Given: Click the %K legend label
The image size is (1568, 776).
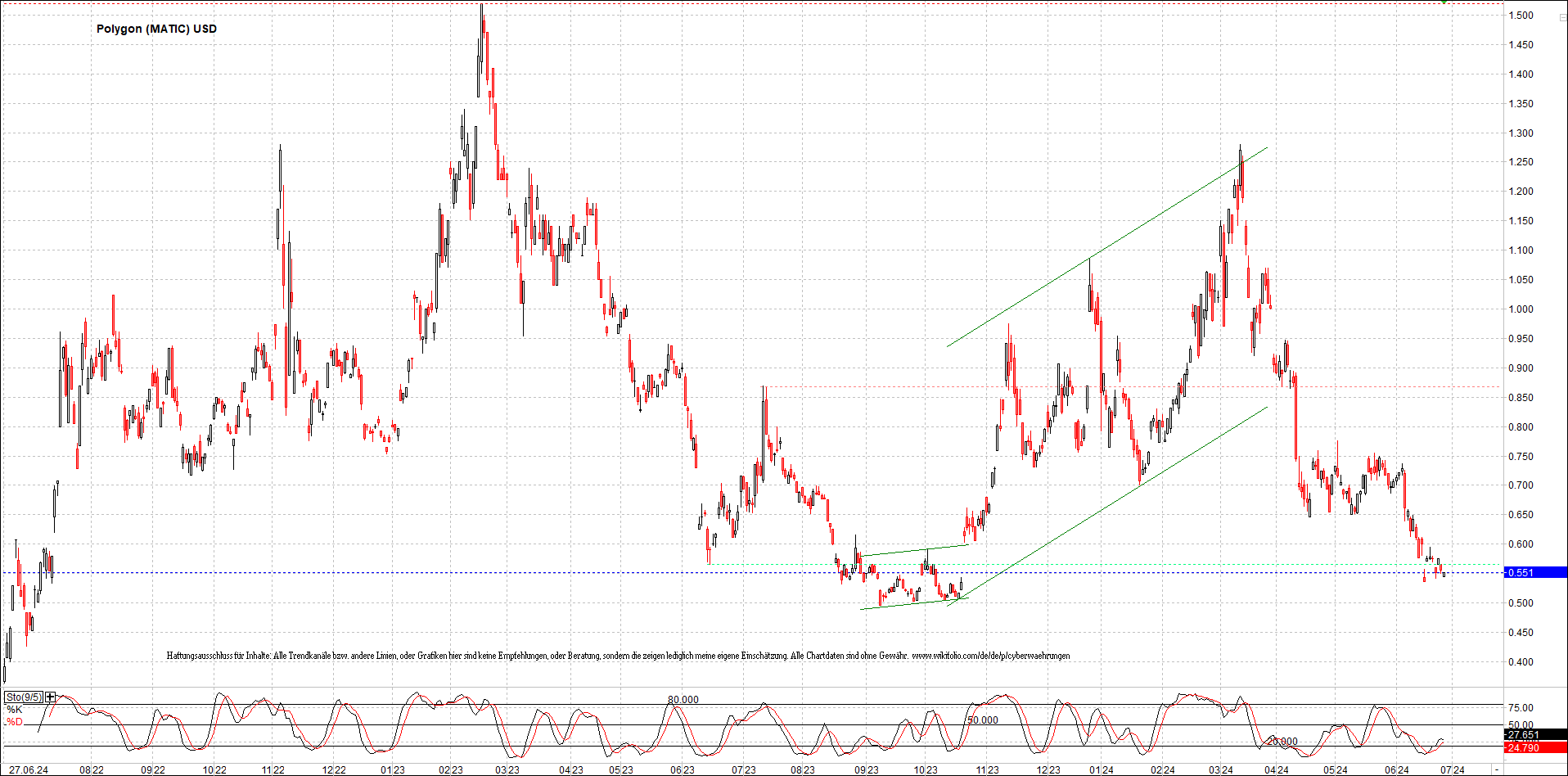Looking at the screenshot, I should coord(15,710).
